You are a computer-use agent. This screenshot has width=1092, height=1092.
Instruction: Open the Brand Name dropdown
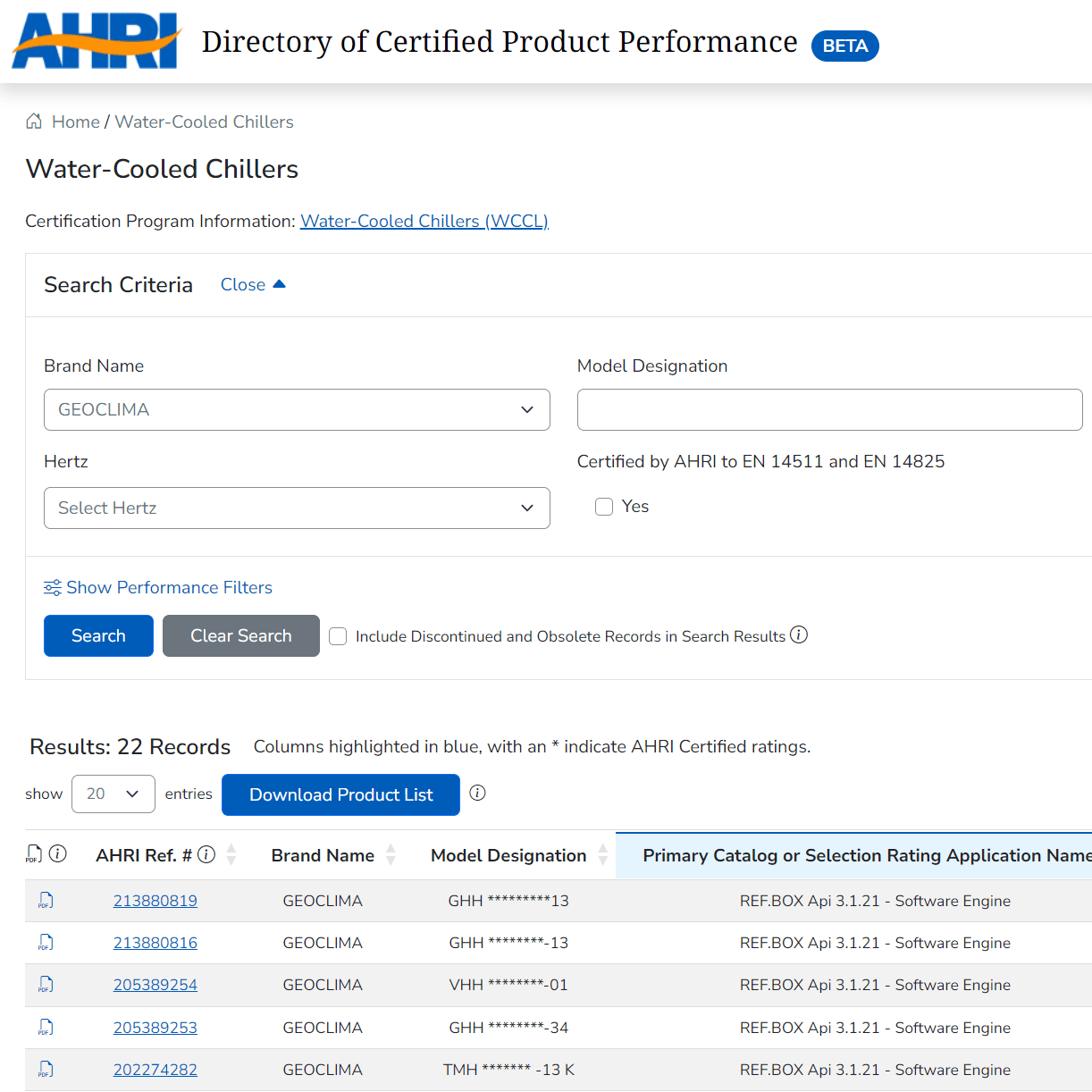(x=297, y=409)
